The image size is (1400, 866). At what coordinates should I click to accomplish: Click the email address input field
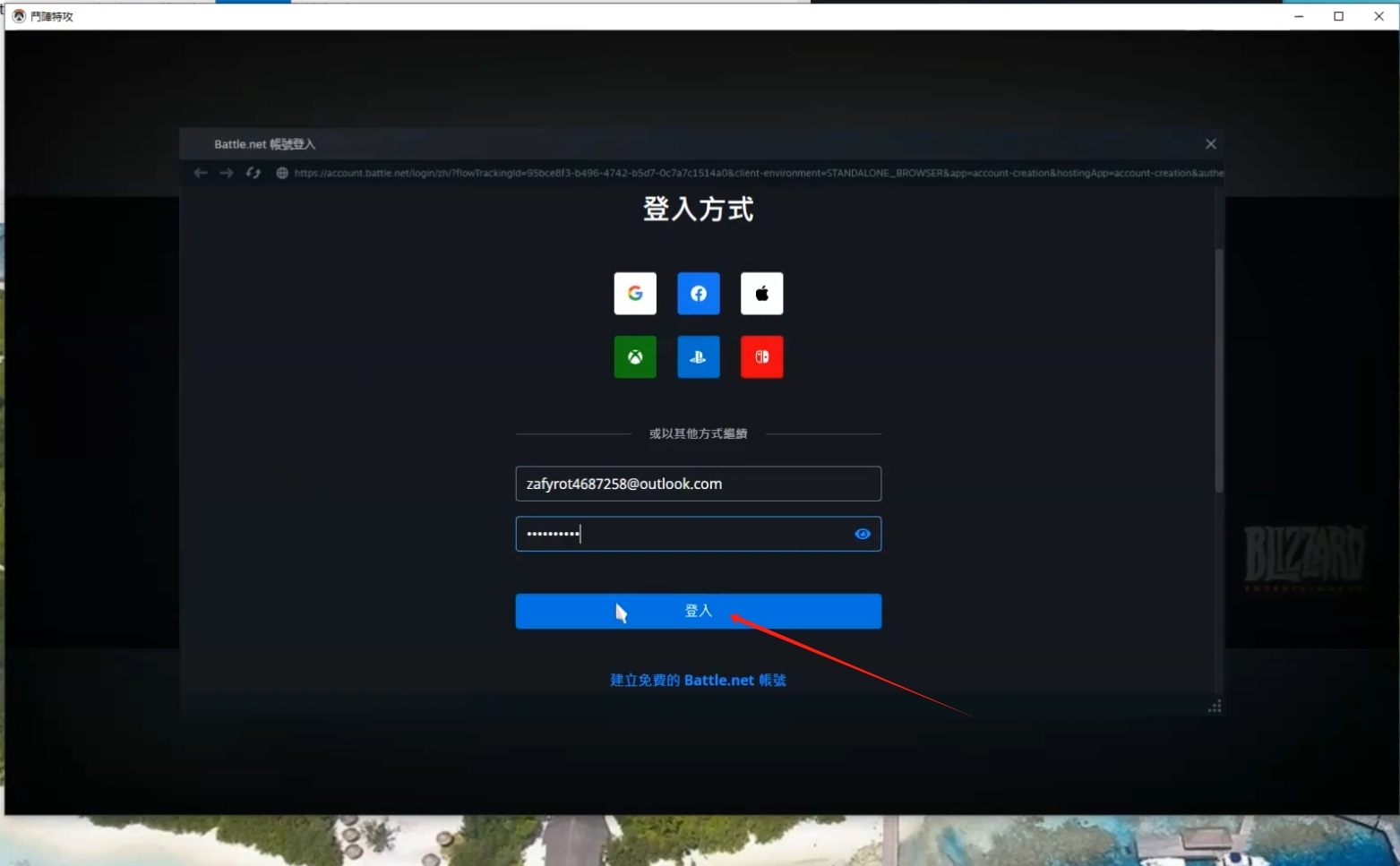[699, 484]
